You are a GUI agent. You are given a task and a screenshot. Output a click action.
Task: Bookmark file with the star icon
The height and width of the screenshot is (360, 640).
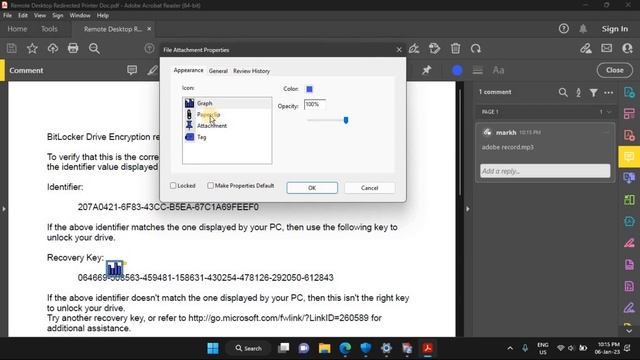(32, 49)
